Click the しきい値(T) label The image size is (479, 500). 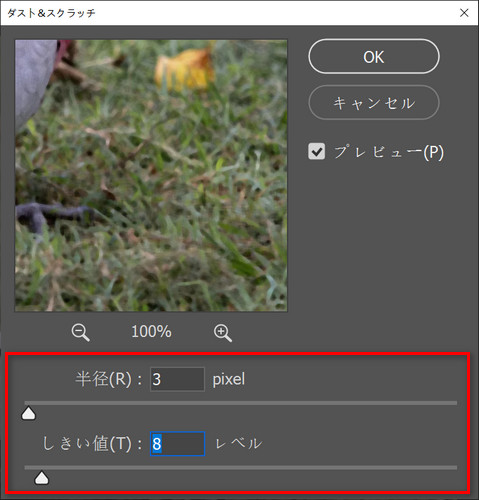92,444
